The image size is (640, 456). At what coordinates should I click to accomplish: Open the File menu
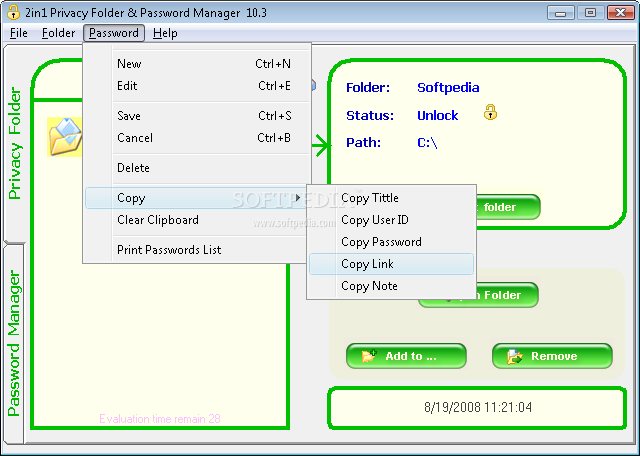coord(19,33)
